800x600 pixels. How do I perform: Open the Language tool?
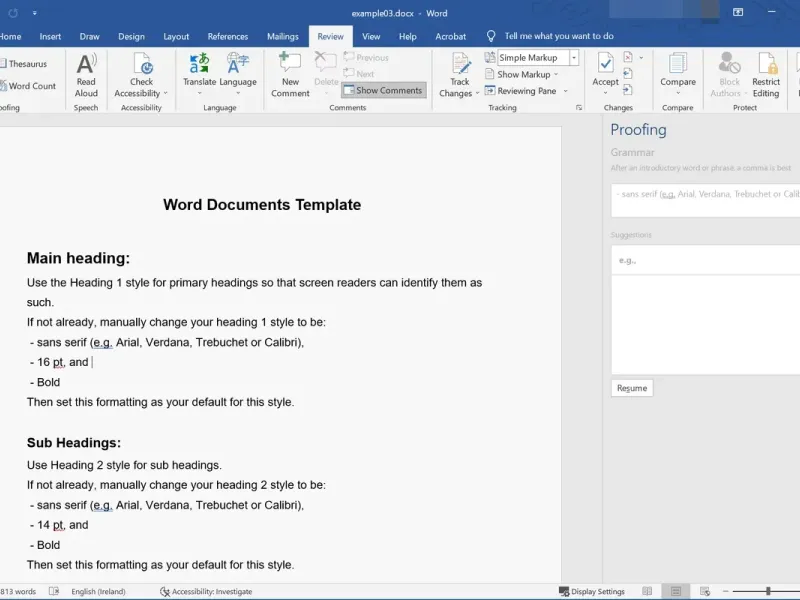point(238,76)
